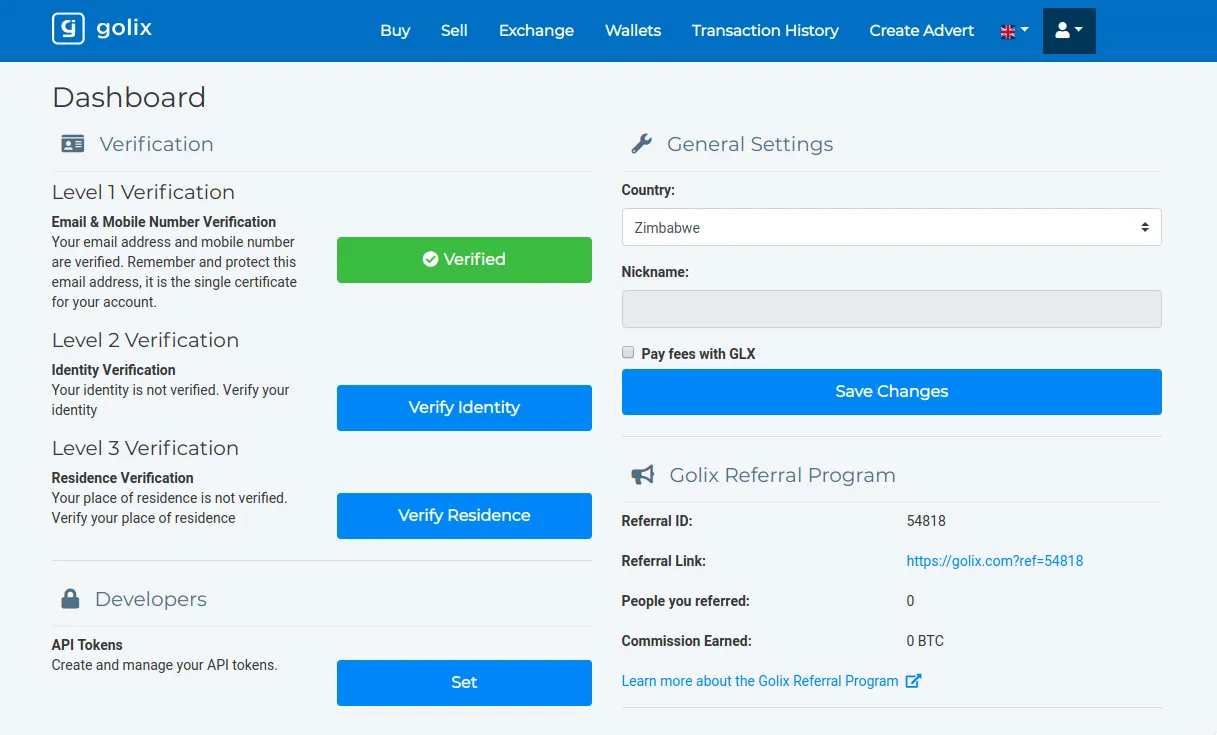This screenshot has height=735, width=1217.
Task: Open the referral link golix.com?ref=54818
Action: (x=994, y=561)
